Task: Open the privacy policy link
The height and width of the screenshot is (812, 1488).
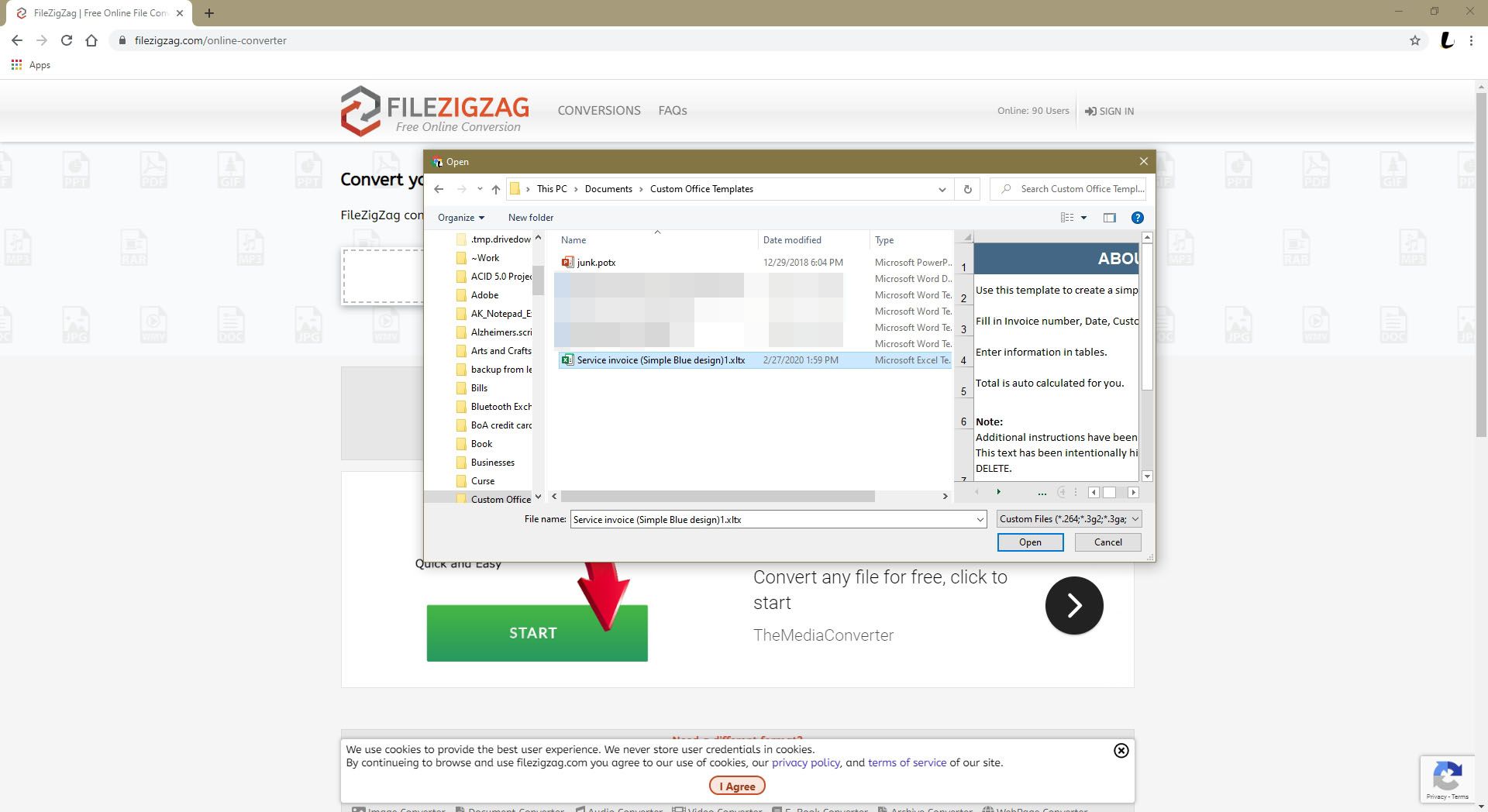Action: [x=805, y=763]
